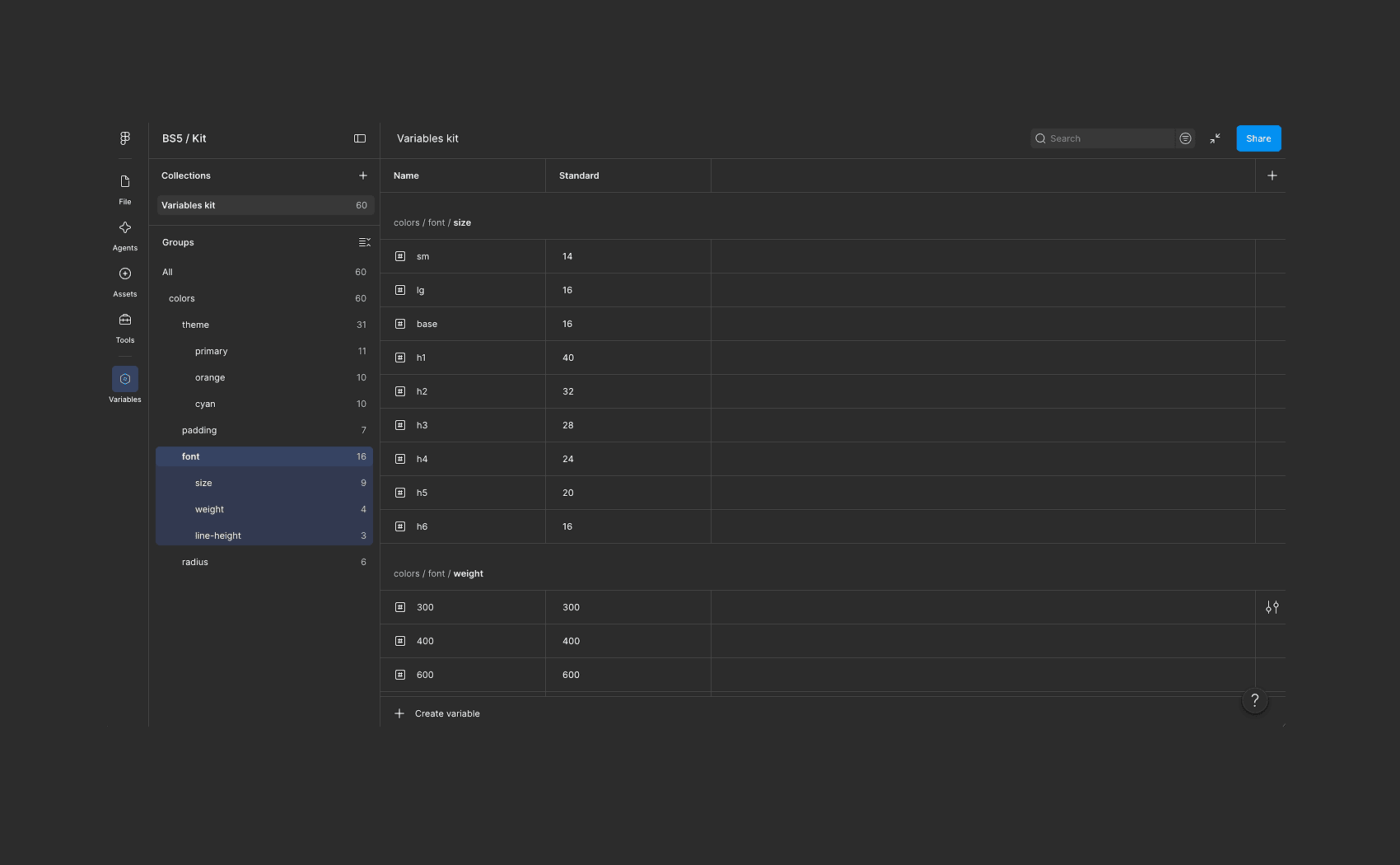1400x865 pixels.
Task: Add a new collection with plus icon
Action: [363, 175]
